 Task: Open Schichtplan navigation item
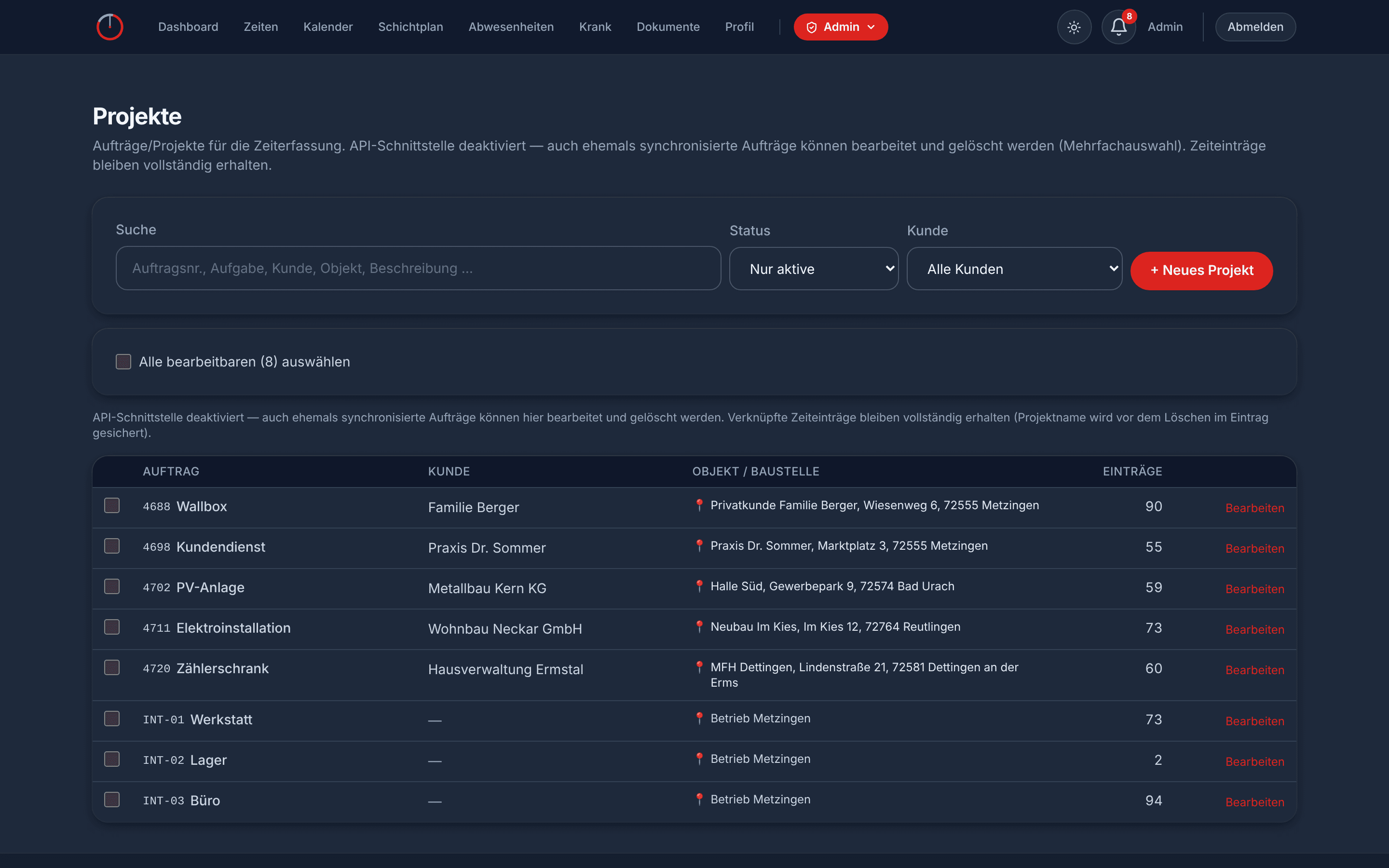[x=410, y=27]
